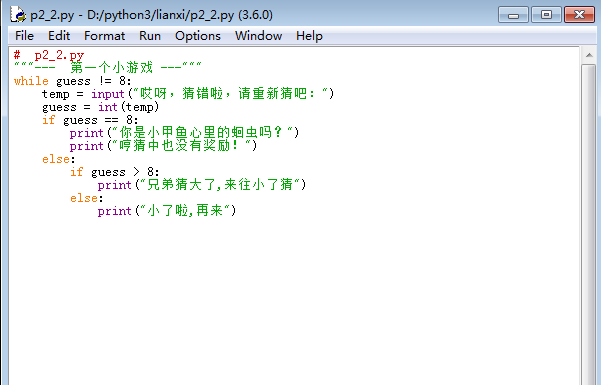Open the Help menu
Viewport: 601px width, 385px height.
[x=309, y=36]
